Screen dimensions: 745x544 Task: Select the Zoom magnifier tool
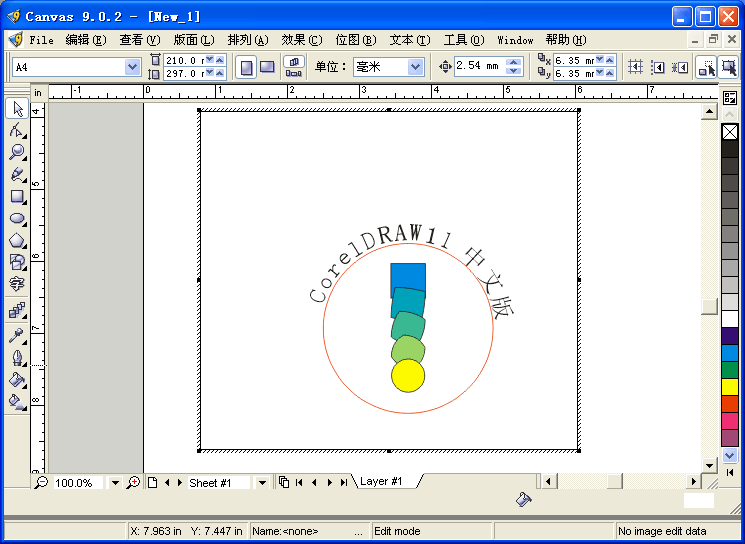(x=17, y=152)
